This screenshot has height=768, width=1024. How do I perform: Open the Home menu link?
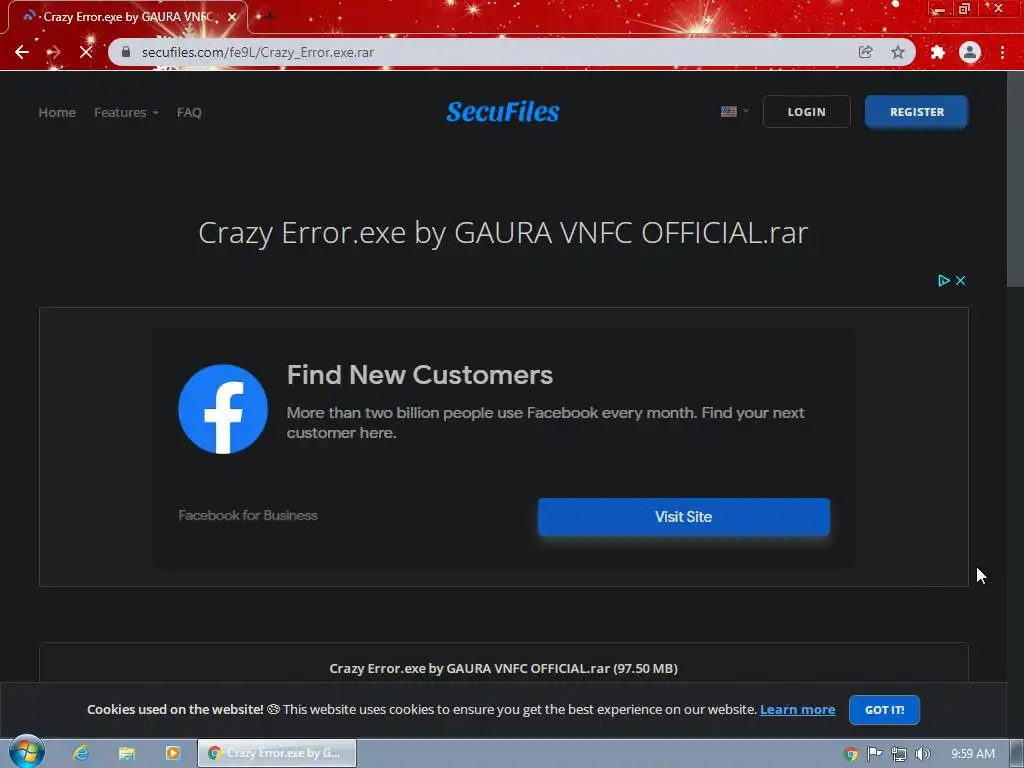57,112
